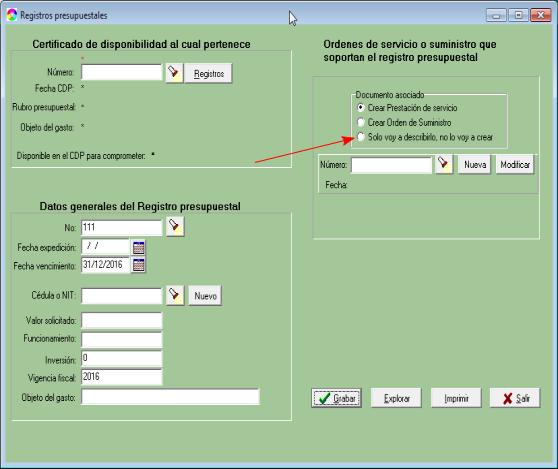The height and width of the screenshot is (469, 558).
Task: Click the flashlight lookup icon beside Registro No. 111
Action: pos(175,227)
